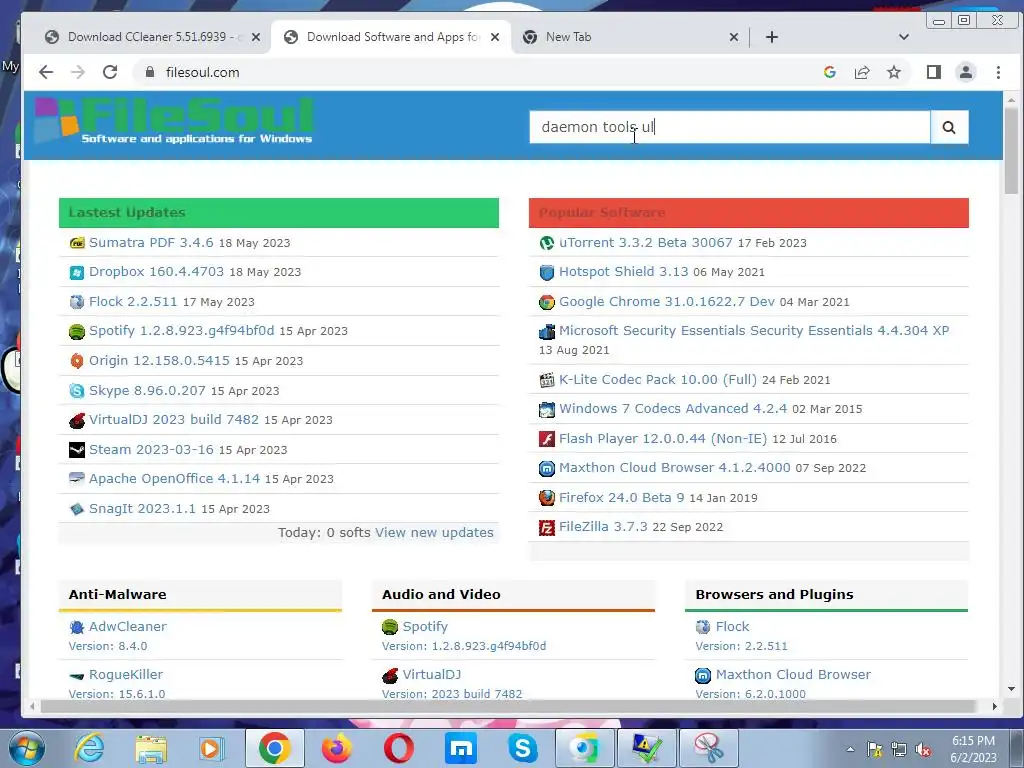
Task: Click the uTorrent icon in Popular Software
Action: click(547, 243)
